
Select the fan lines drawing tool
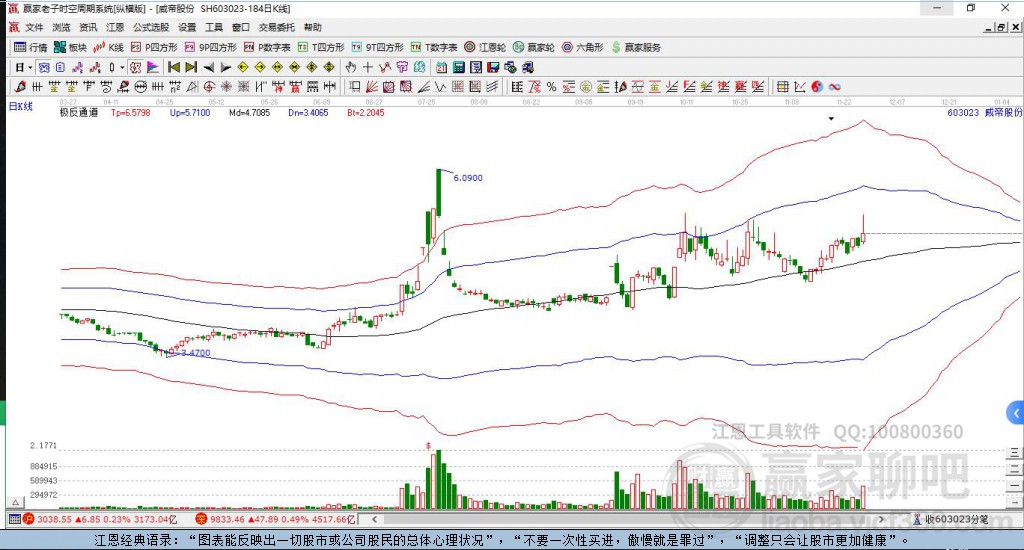click(x=372, y=86)
